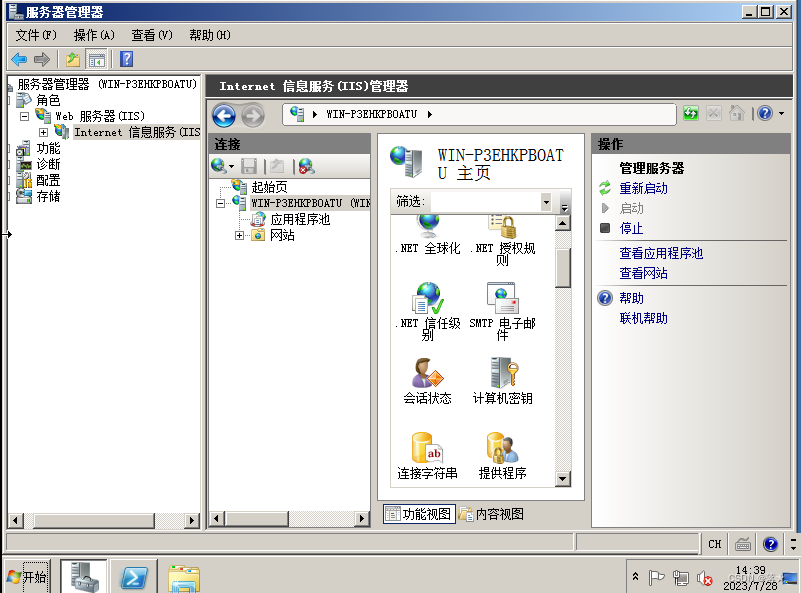
Task: Collapse the Web 服务器(IIS) node
Action: click(x=23, y=115)
